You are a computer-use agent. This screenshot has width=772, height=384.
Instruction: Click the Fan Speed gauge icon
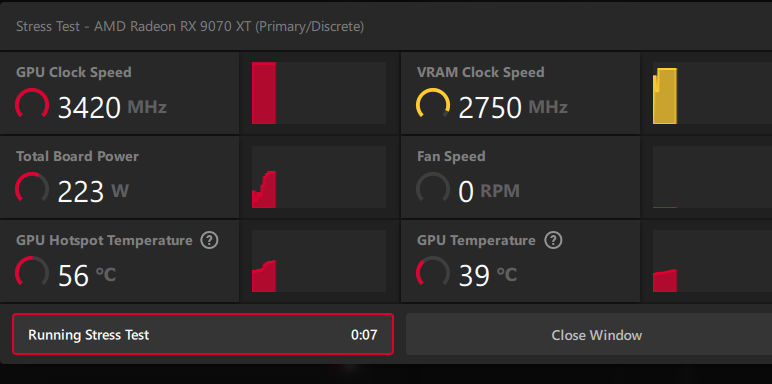click(x=433, y=189)
